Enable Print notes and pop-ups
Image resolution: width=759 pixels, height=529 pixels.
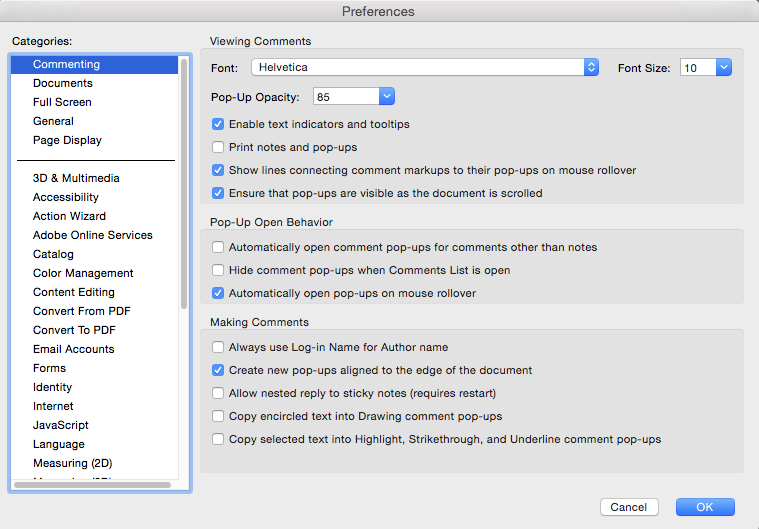tap(218, 148)
